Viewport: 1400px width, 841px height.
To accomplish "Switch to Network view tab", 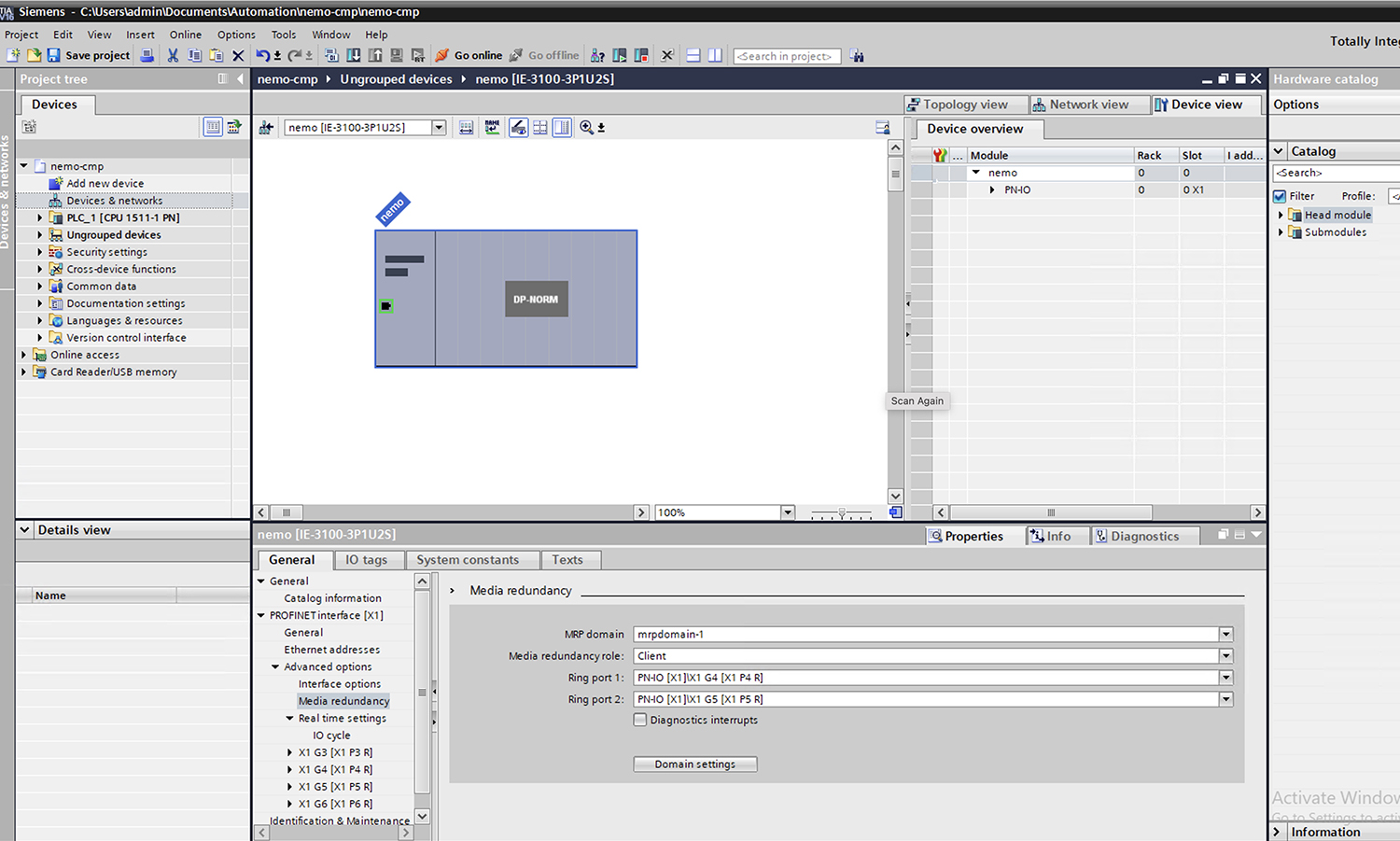I will (1088, 105).
